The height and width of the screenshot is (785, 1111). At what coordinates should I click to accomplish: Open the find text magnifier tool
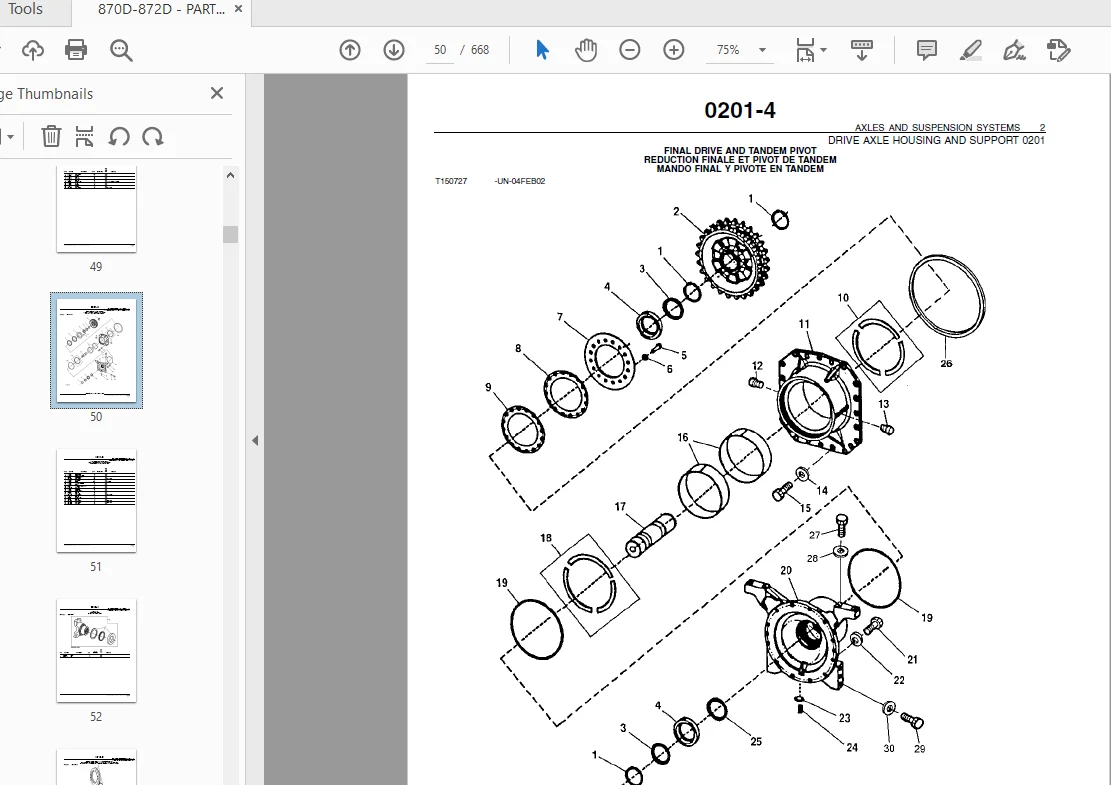121,50
